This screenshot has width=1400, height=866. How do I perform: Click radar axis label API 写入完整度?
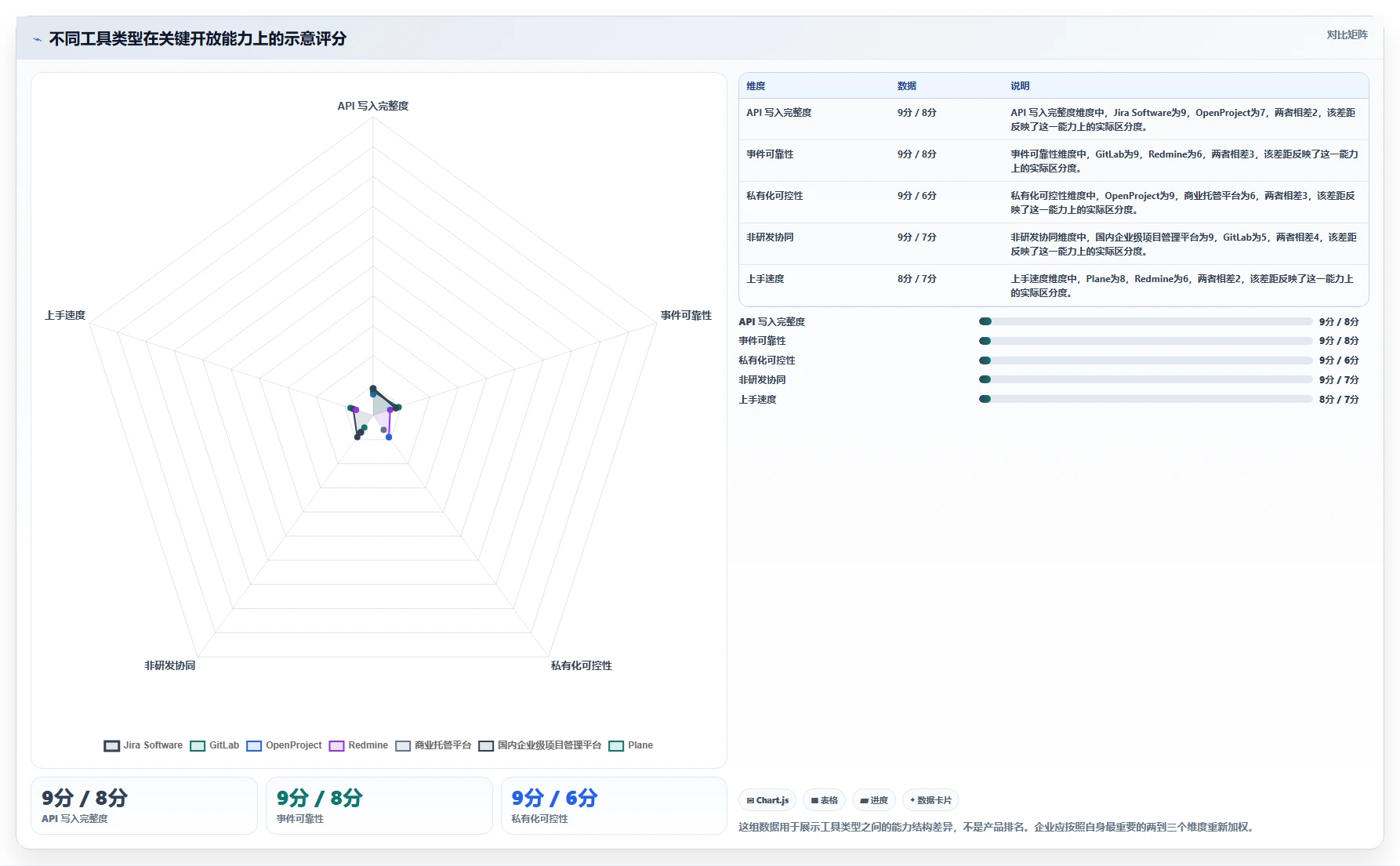[x=373, y=106]
